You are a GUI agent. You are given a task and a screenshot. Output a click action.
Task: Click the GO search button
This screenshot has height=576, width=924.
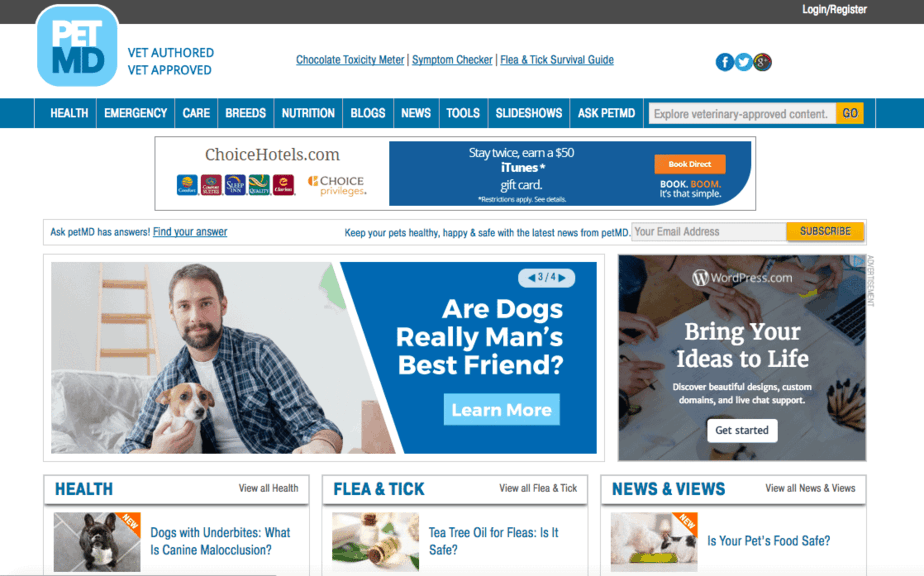click(x=849, y=113)
